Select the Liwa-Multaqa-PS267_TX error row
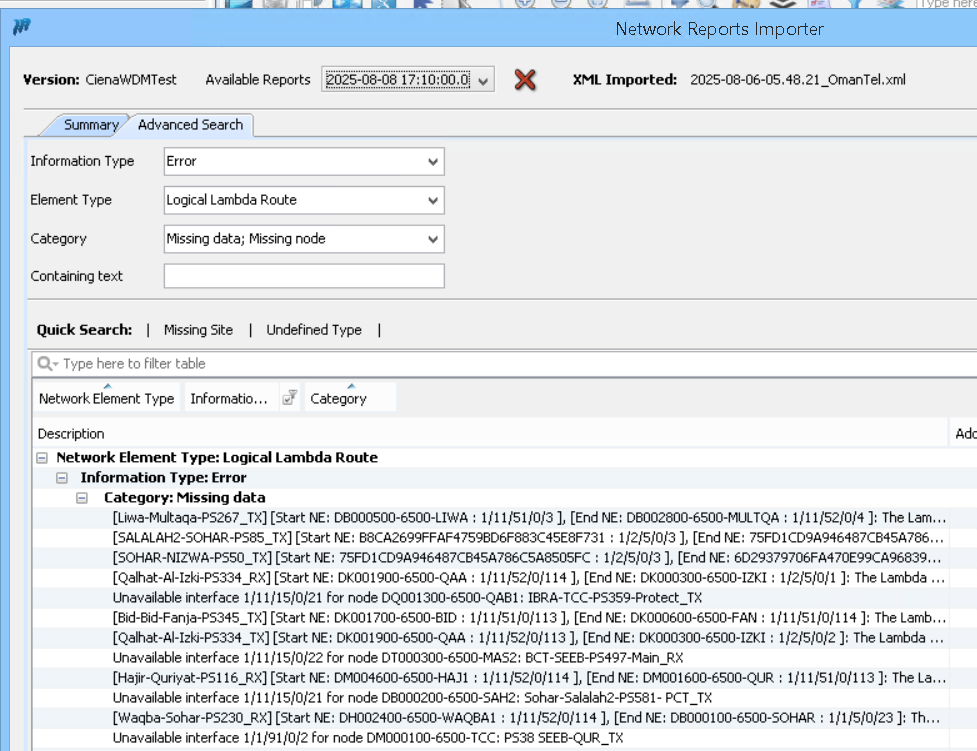Image resolution: width=977 pixels, height=751 pixels. [x=400, y=517]
